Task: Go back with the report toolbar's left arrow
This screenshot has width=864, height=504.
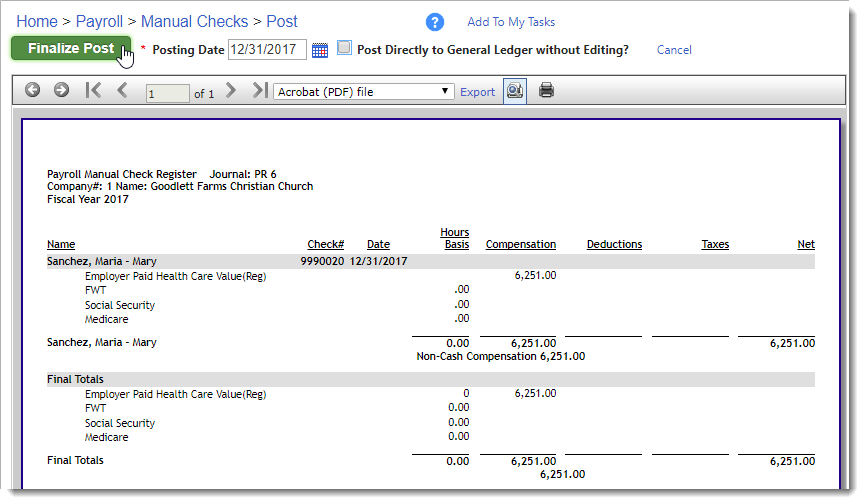Action: (33, 90)
